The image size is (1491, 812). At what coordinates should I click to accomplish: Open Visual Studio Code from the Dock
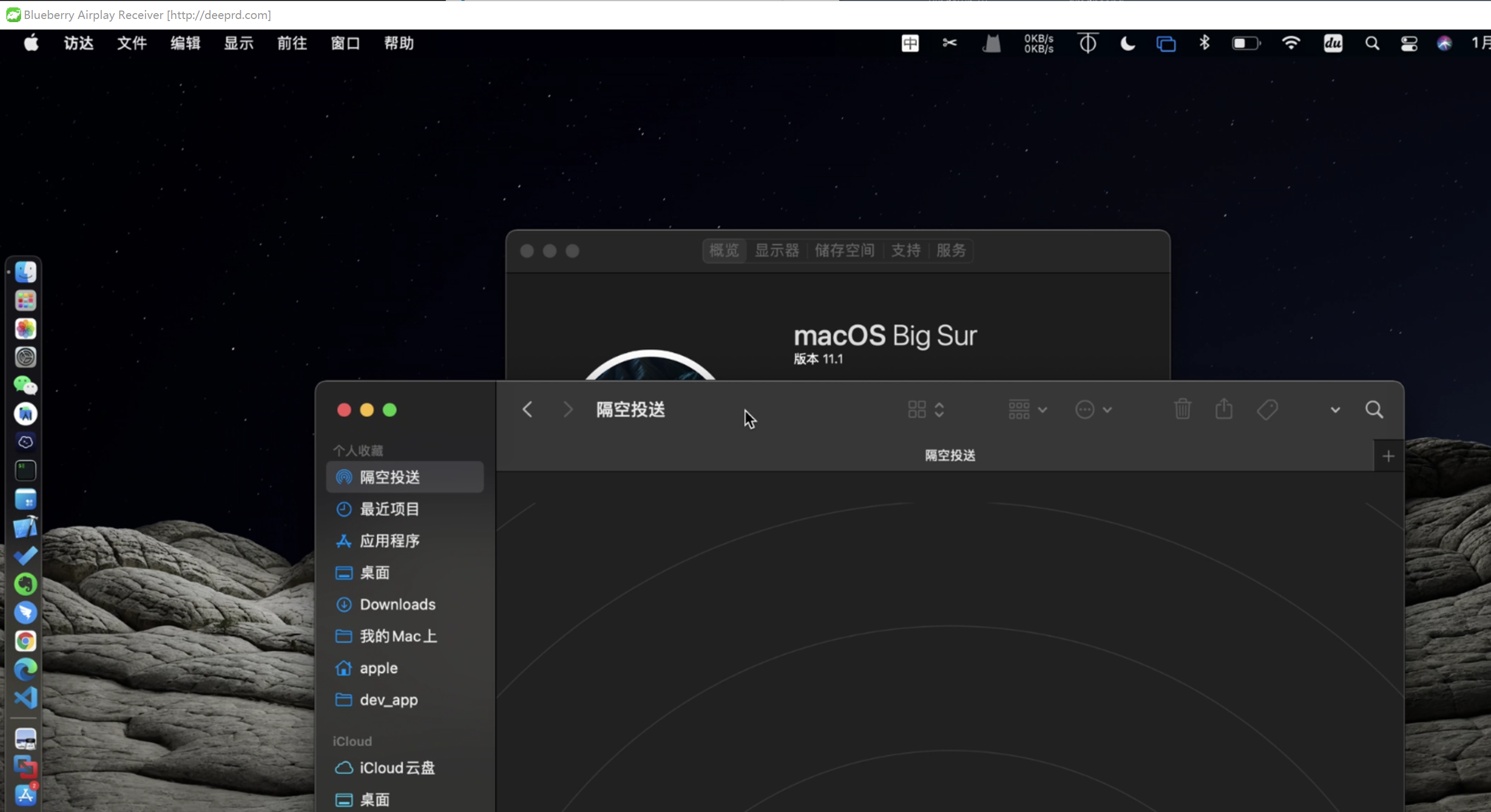25,698
